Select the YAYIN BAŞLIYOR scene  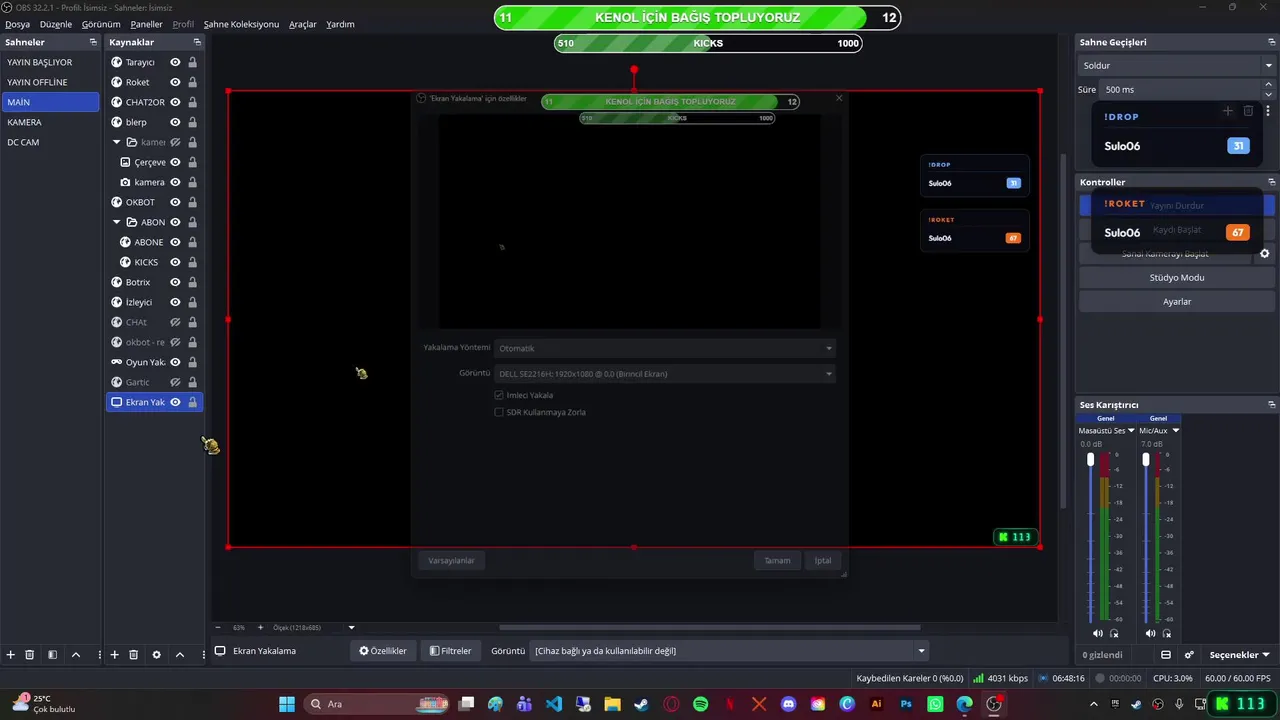pos(50,62)
